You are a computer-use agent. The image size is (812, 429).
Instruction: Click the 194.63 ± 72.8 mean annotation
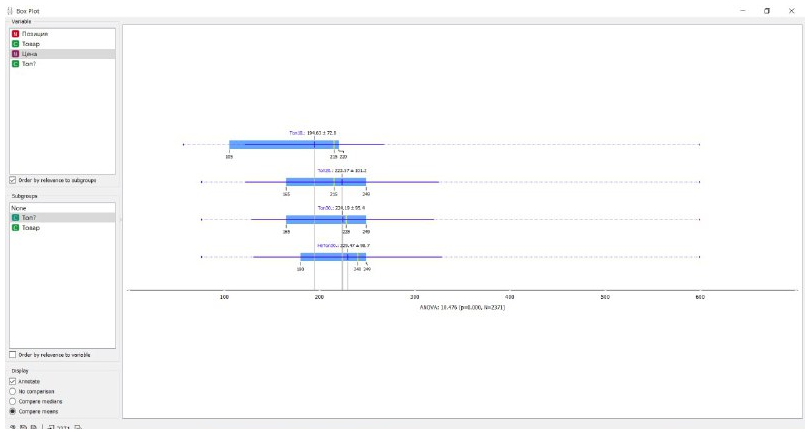point(322,133)
